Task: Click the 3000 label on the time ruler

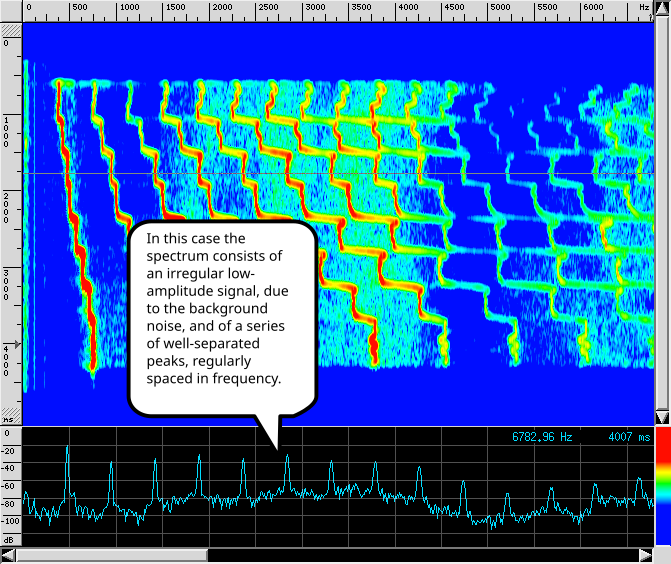Action: point(6,285)
